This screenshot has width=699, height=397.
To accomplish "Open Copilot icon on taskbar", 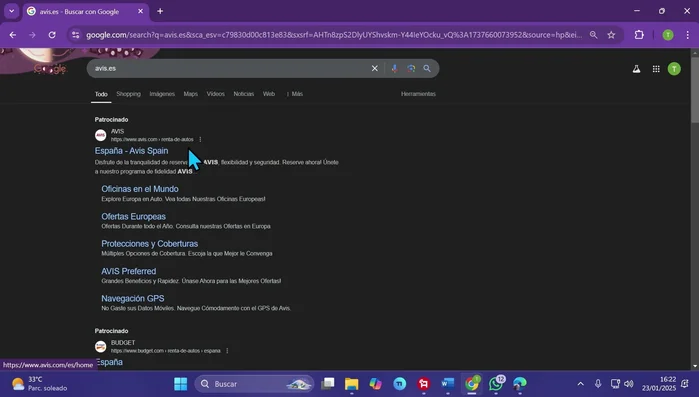I will [375, 384].
